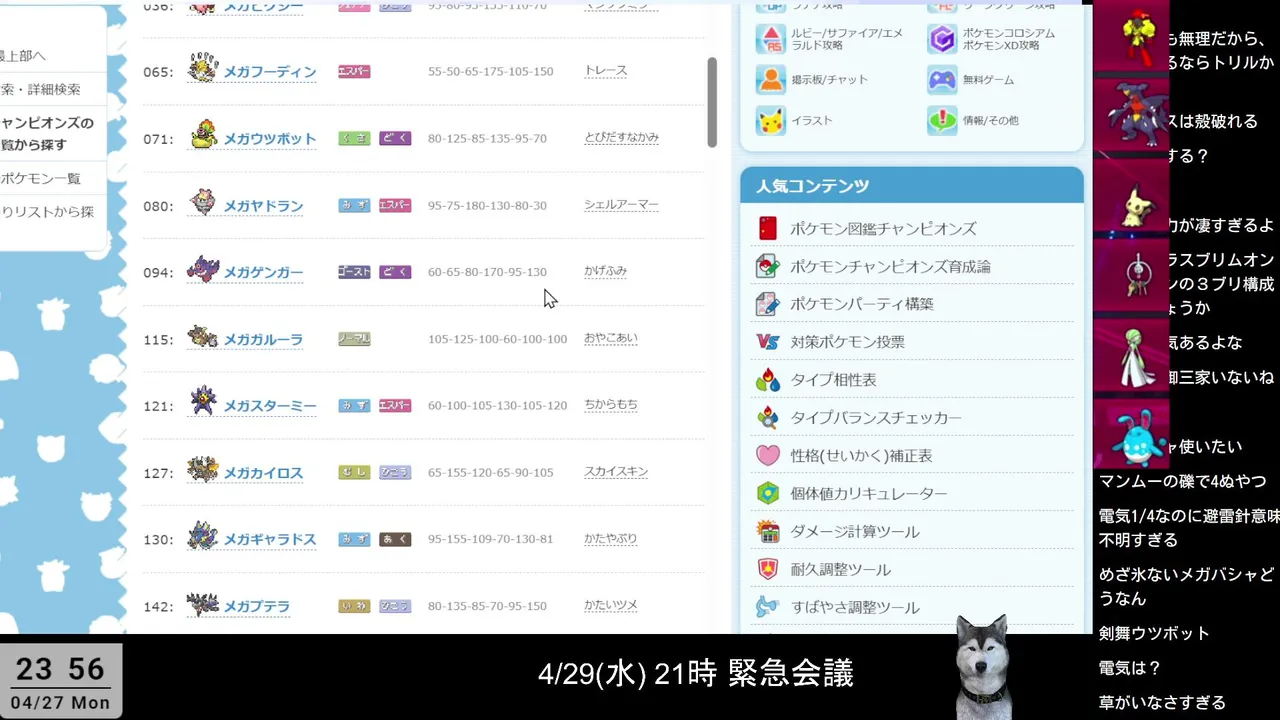Click the 耐久調整ツール shield icon

[767, 569]
